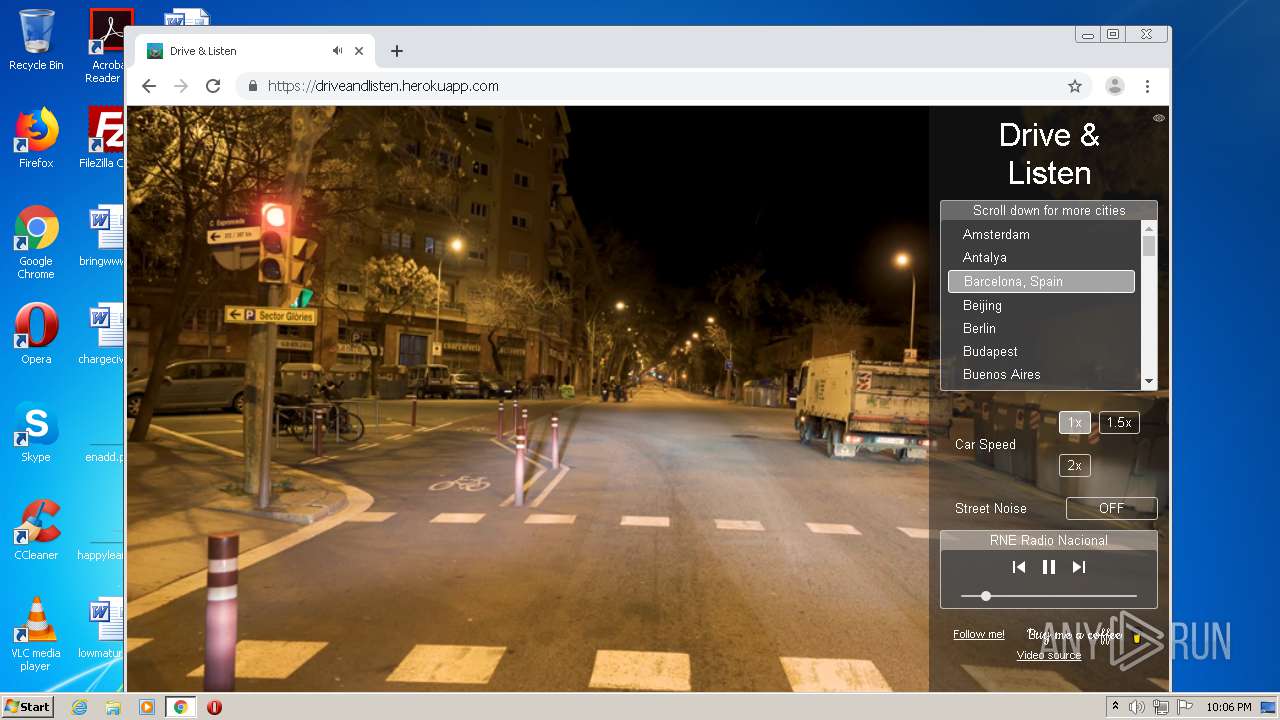The width and height of the screenshot is (1280, 720).
Task: Bookmark this page with star icon
Action: click(x=1075, y=86)
